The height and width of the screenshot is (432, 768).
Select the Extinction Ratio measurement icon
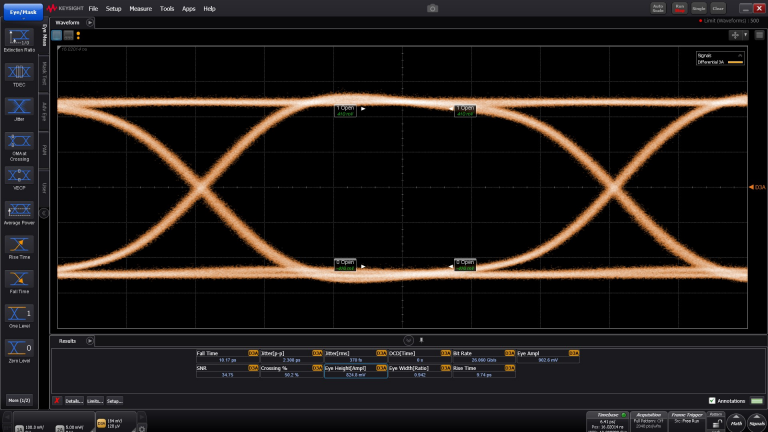pos(17,38)
